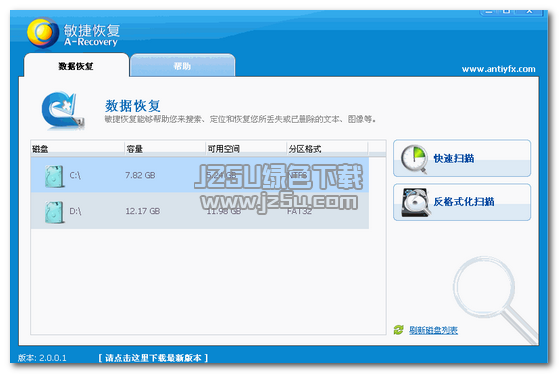Click the version 2.0.0.1 status text

coord(42,358)
